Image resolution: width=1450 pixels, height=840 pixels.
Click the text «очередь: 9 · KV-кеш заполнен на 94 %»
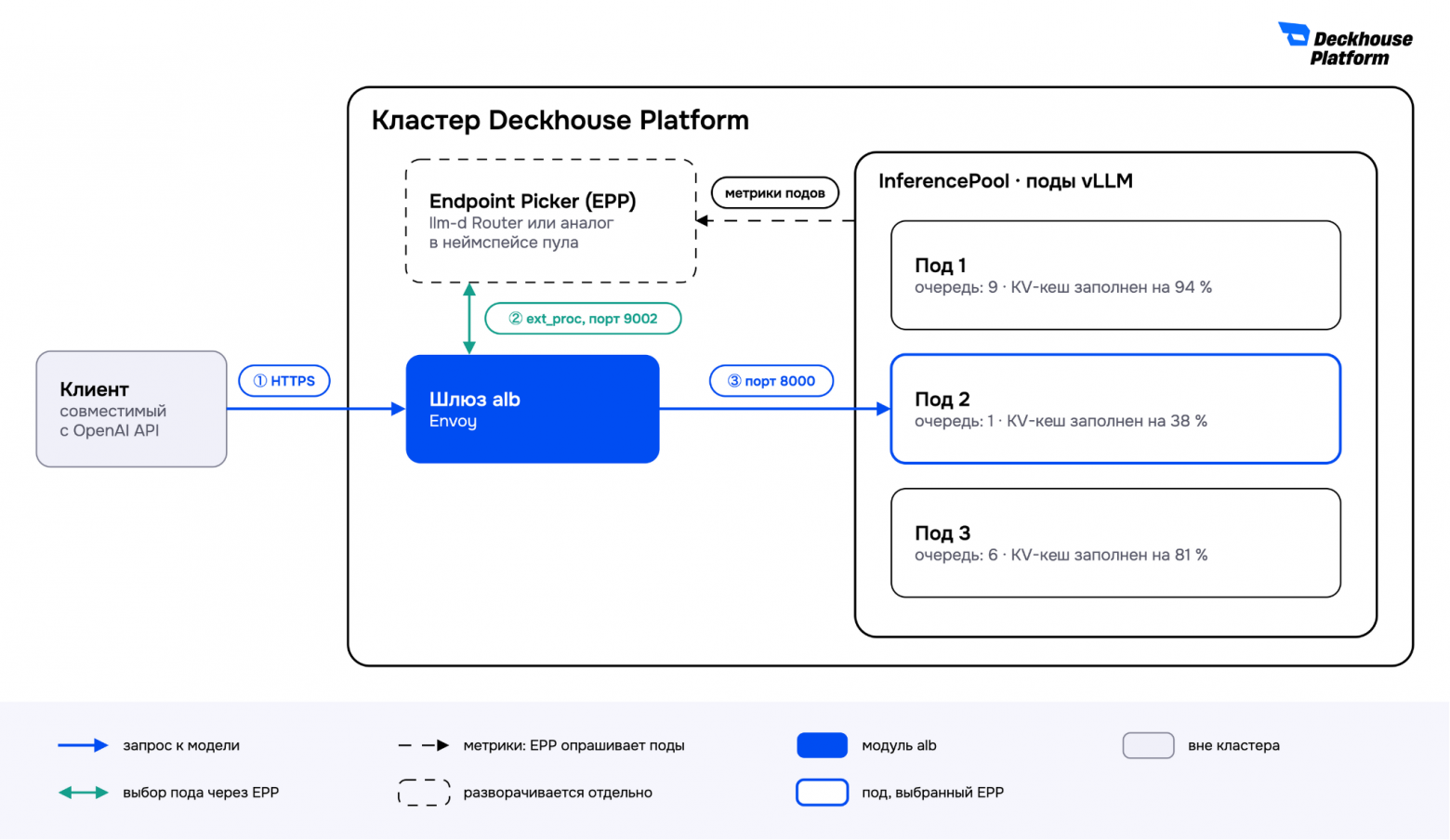(x=1063, y=288)
